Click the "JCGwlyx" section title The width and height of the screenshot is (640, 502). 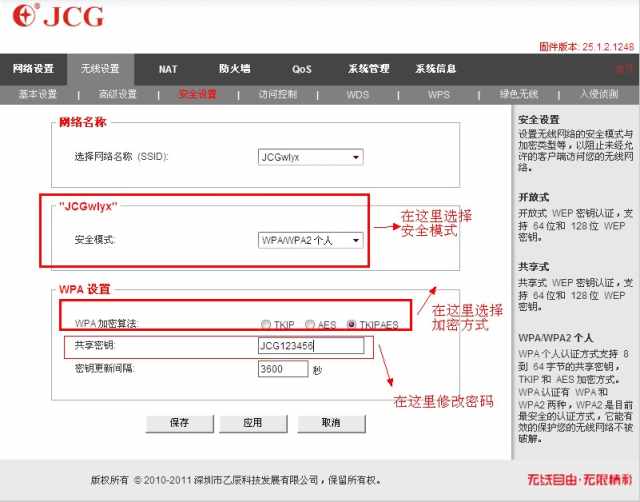coord(88,206)
